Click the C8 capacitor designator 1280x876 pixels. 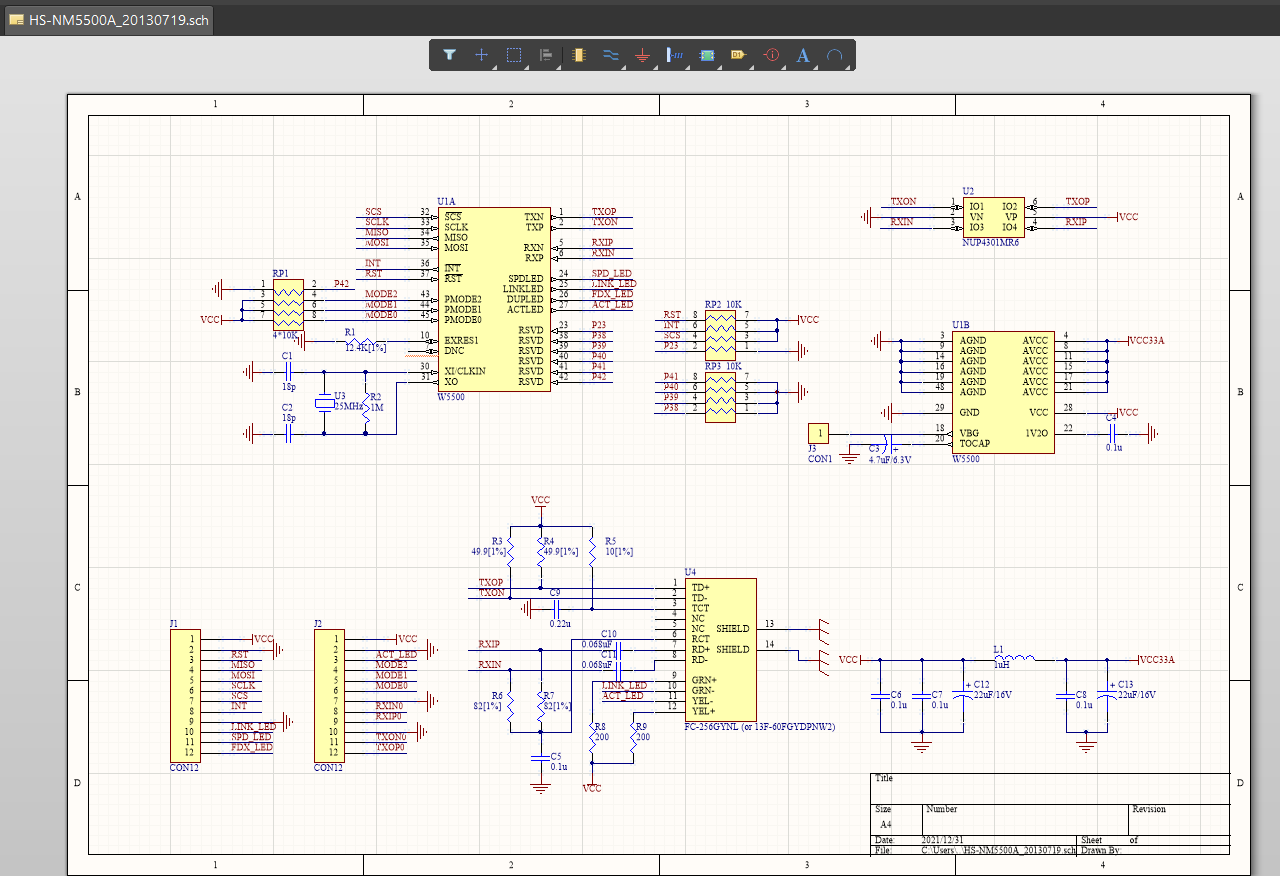pos(1082,694)
